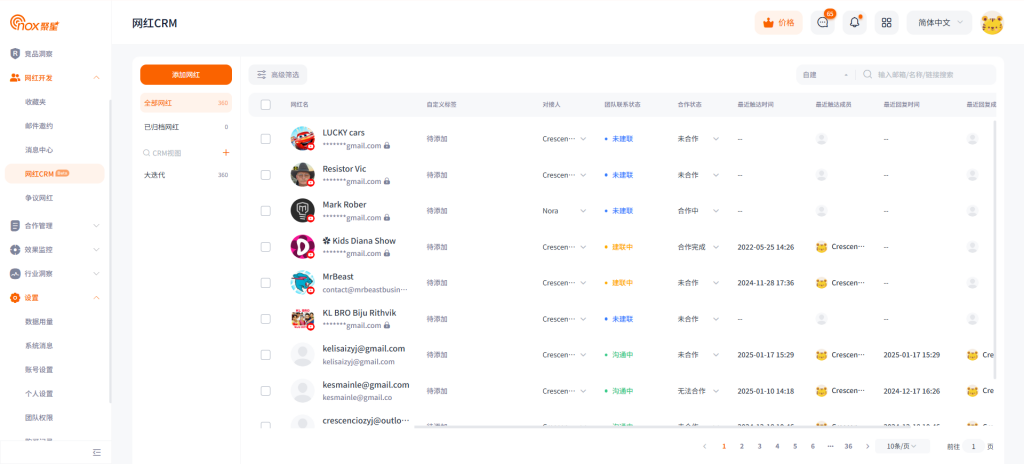Collapse sidebar using bottom menu icon
The image size is (1024, 464).
(96, 452)
